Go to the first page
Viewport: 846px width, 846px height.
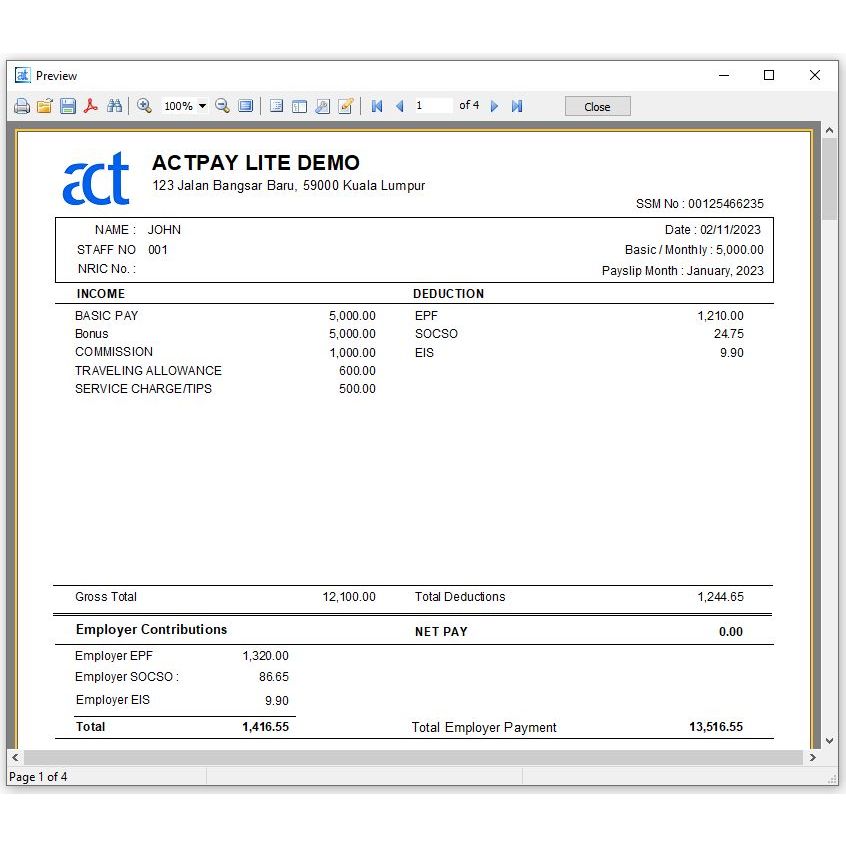377,106
